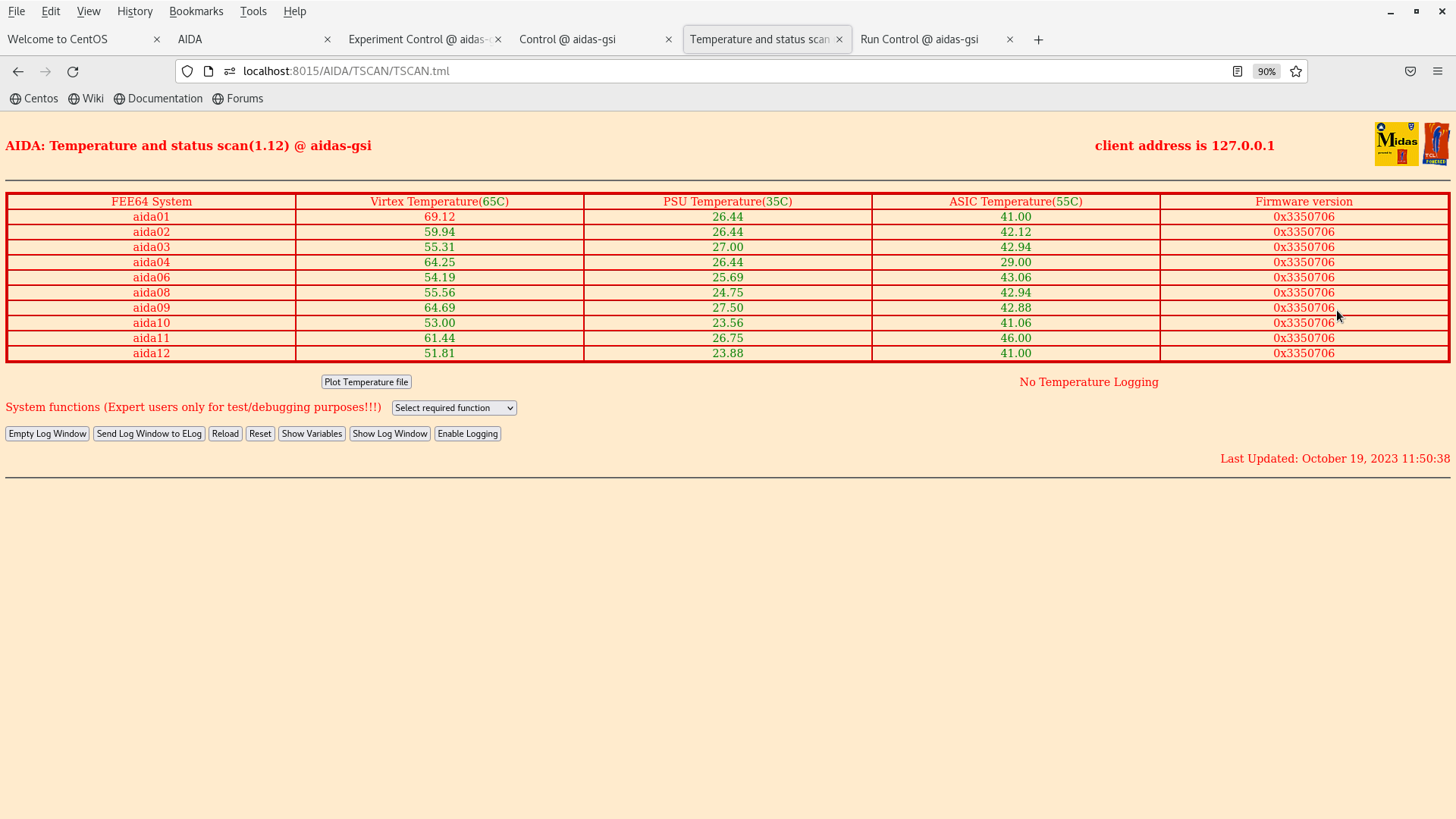
Task: Open the Bookmarks menu
Action: click(x=196, y=11)
